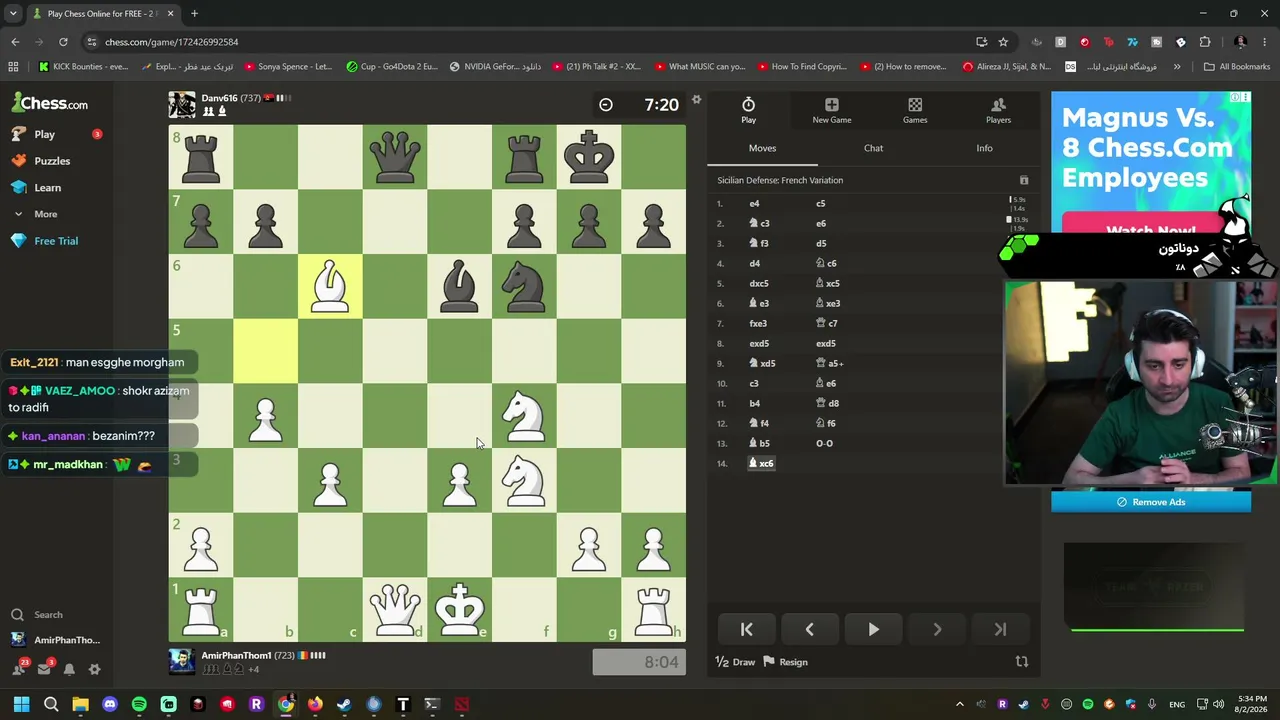Open Spotify from the taskbar
The width and height of the screenshot is (1280, 720).
click(139, 704)
